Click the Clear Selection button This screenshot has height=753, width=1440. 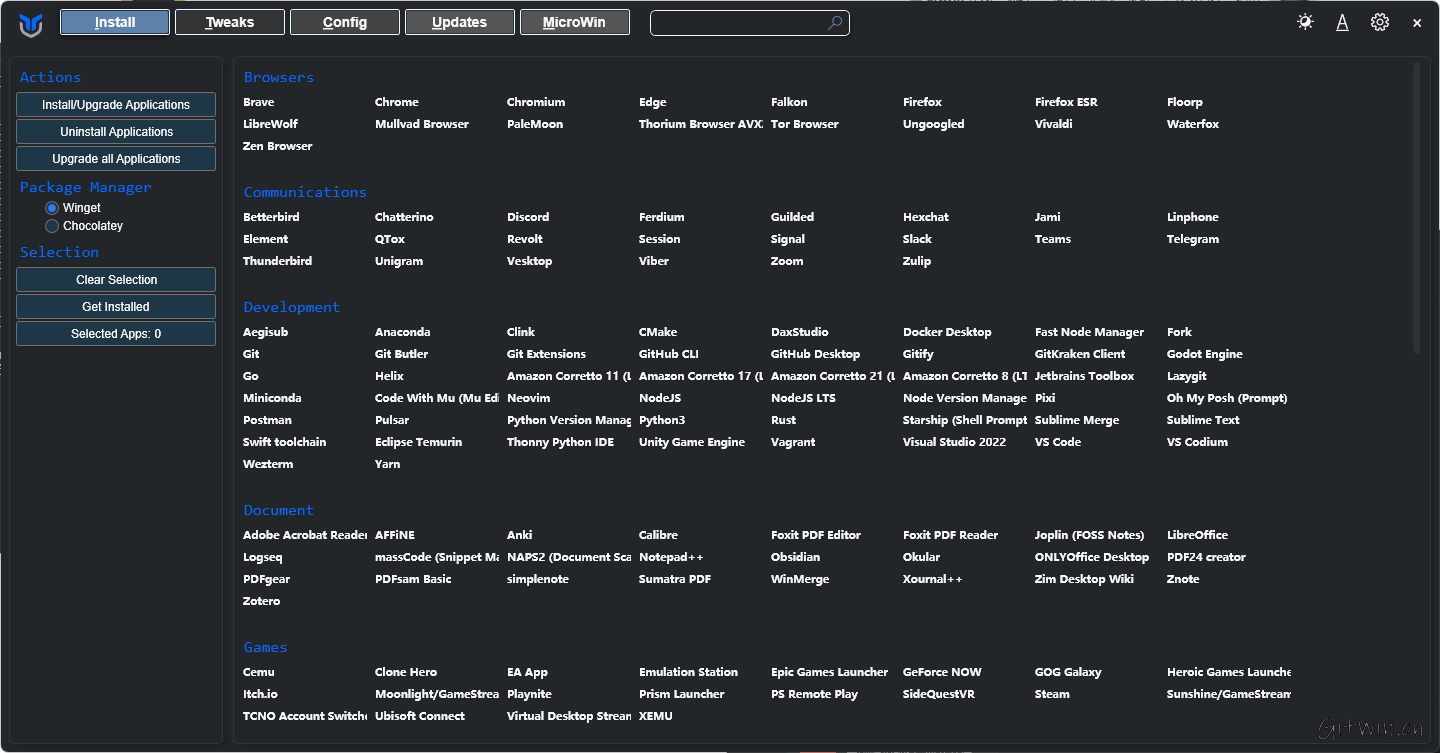(116, 280)
